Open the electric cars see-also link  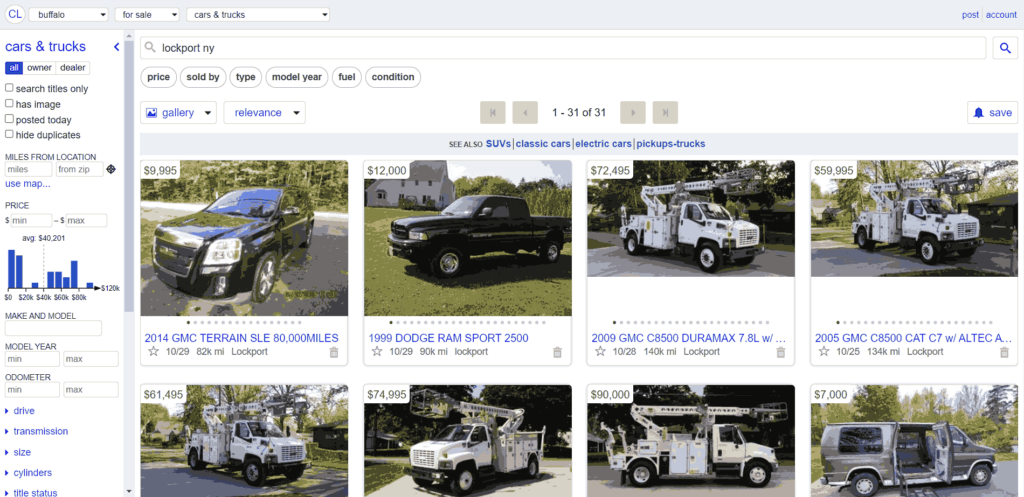pyautogui.click(x=604, y=144)
